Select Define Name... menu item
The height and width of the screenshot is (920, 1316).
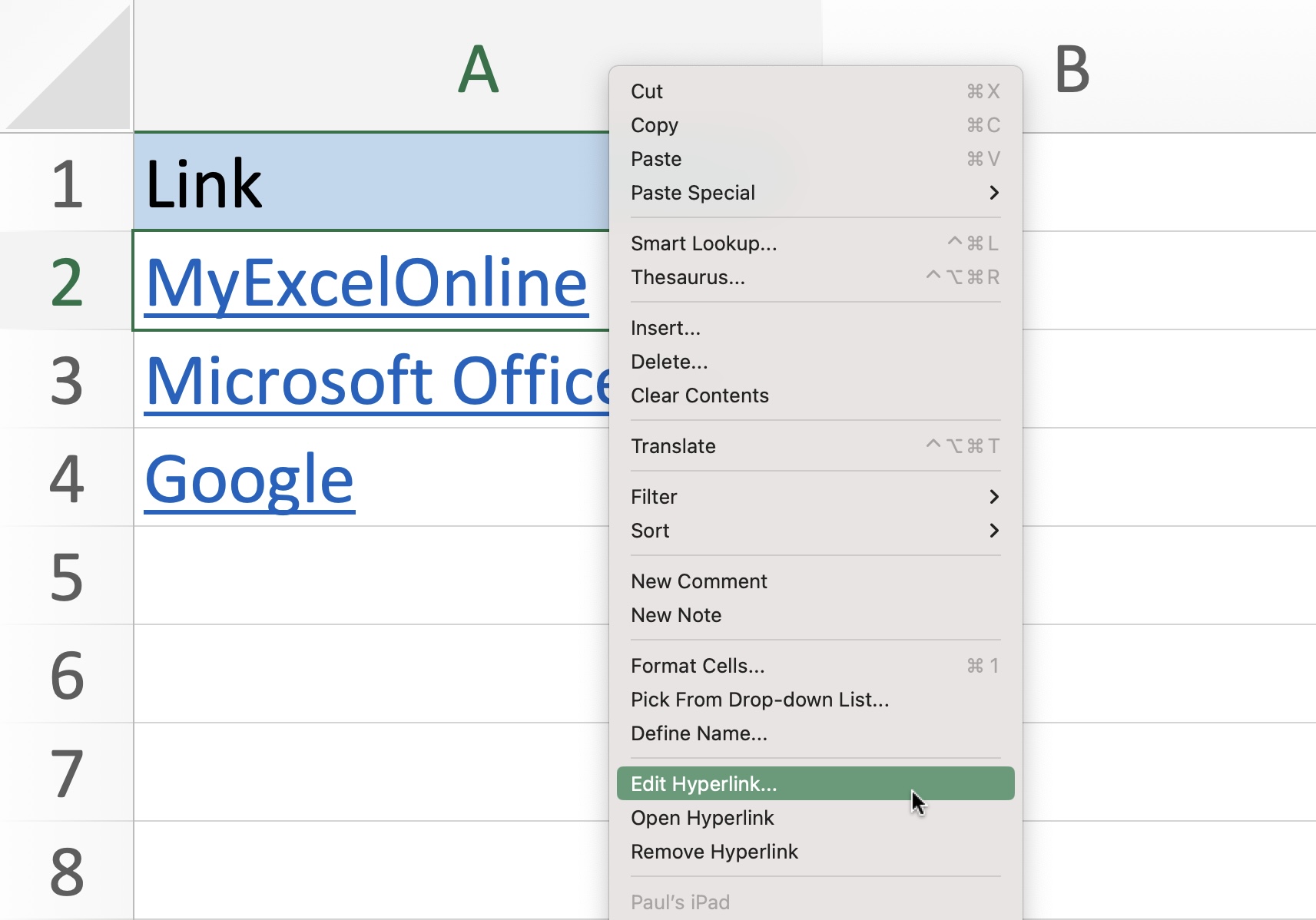815,733
